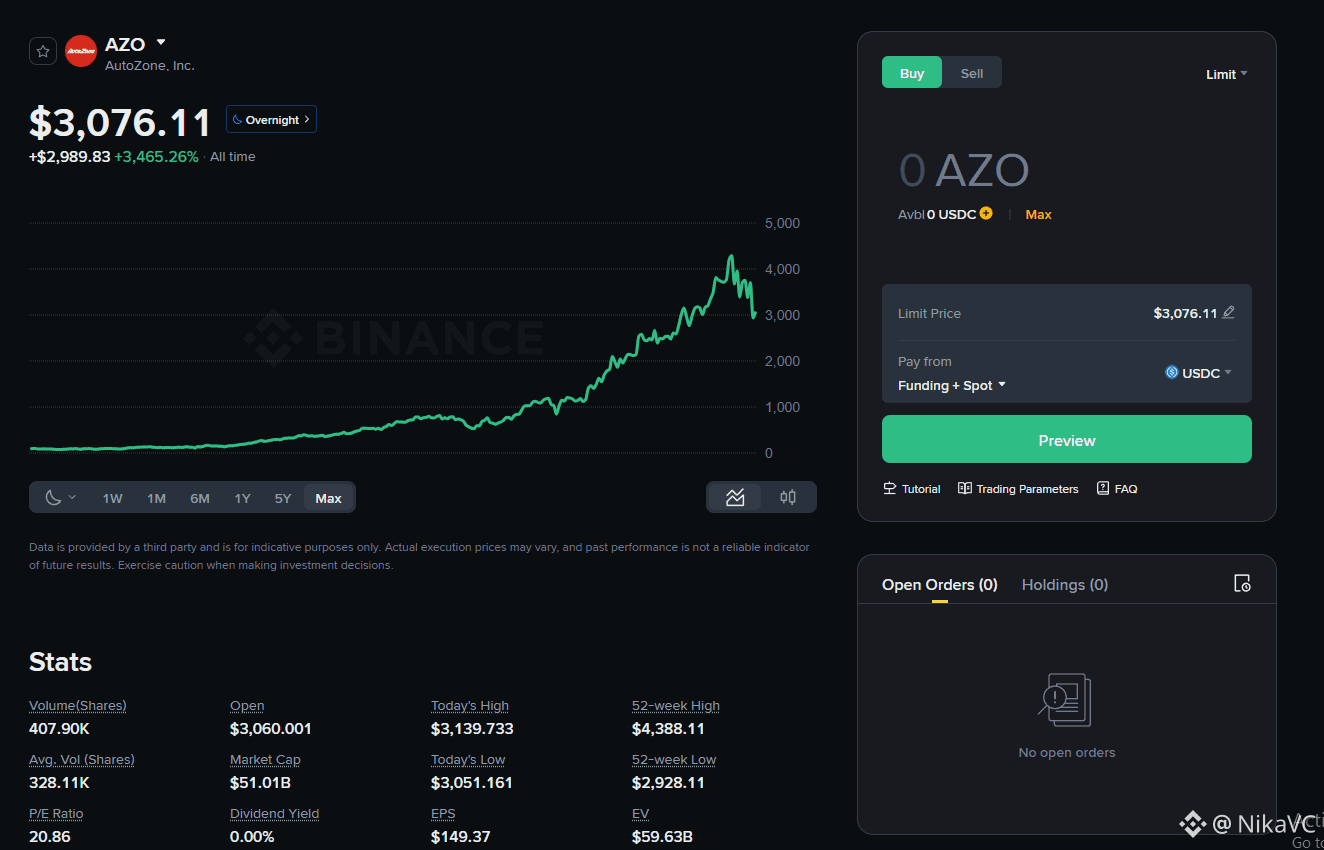
Task: Expand the moon session dropdown below chart
Action: pos(61,498)
